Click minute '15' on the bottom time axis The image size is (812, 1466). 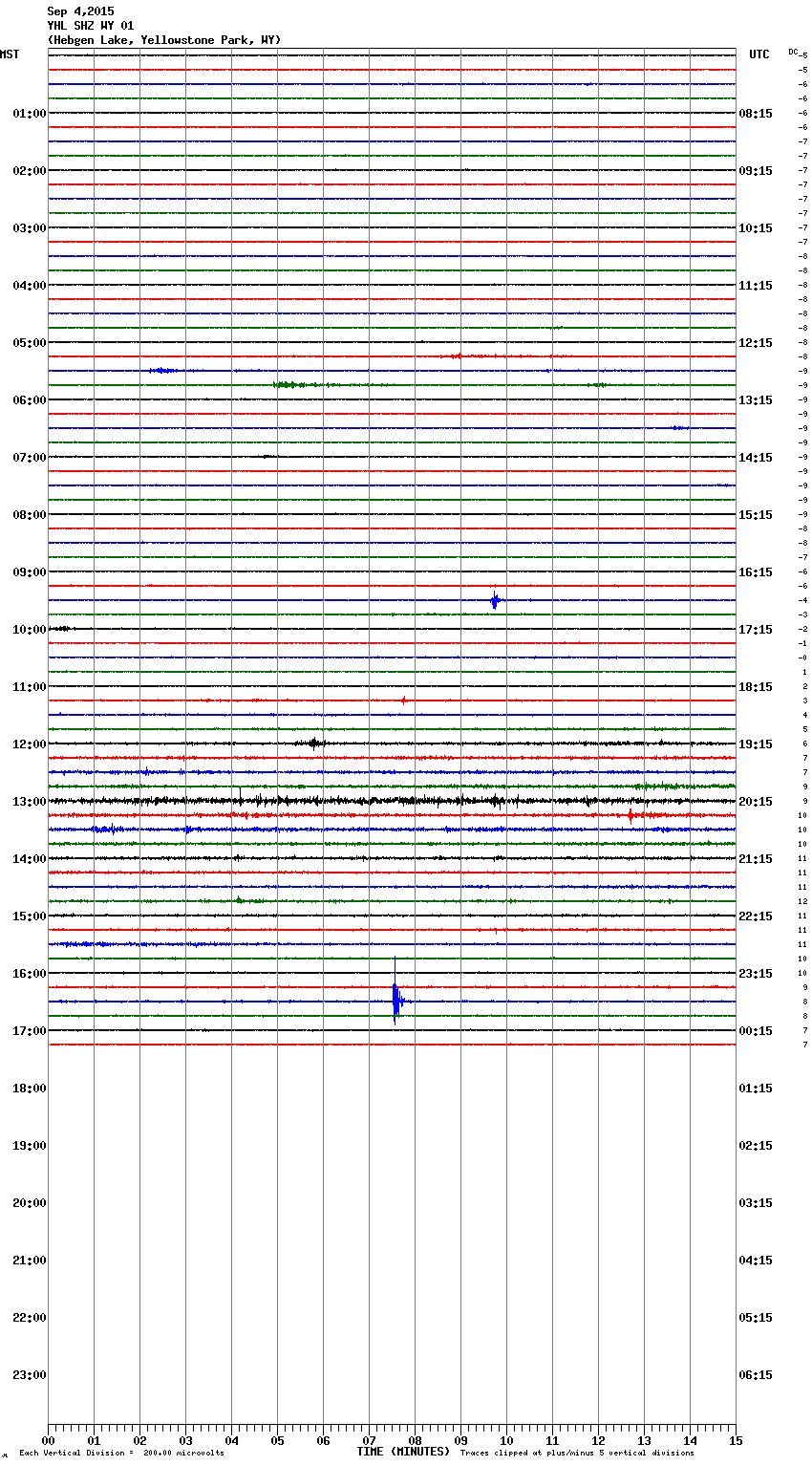(736, 1440)
